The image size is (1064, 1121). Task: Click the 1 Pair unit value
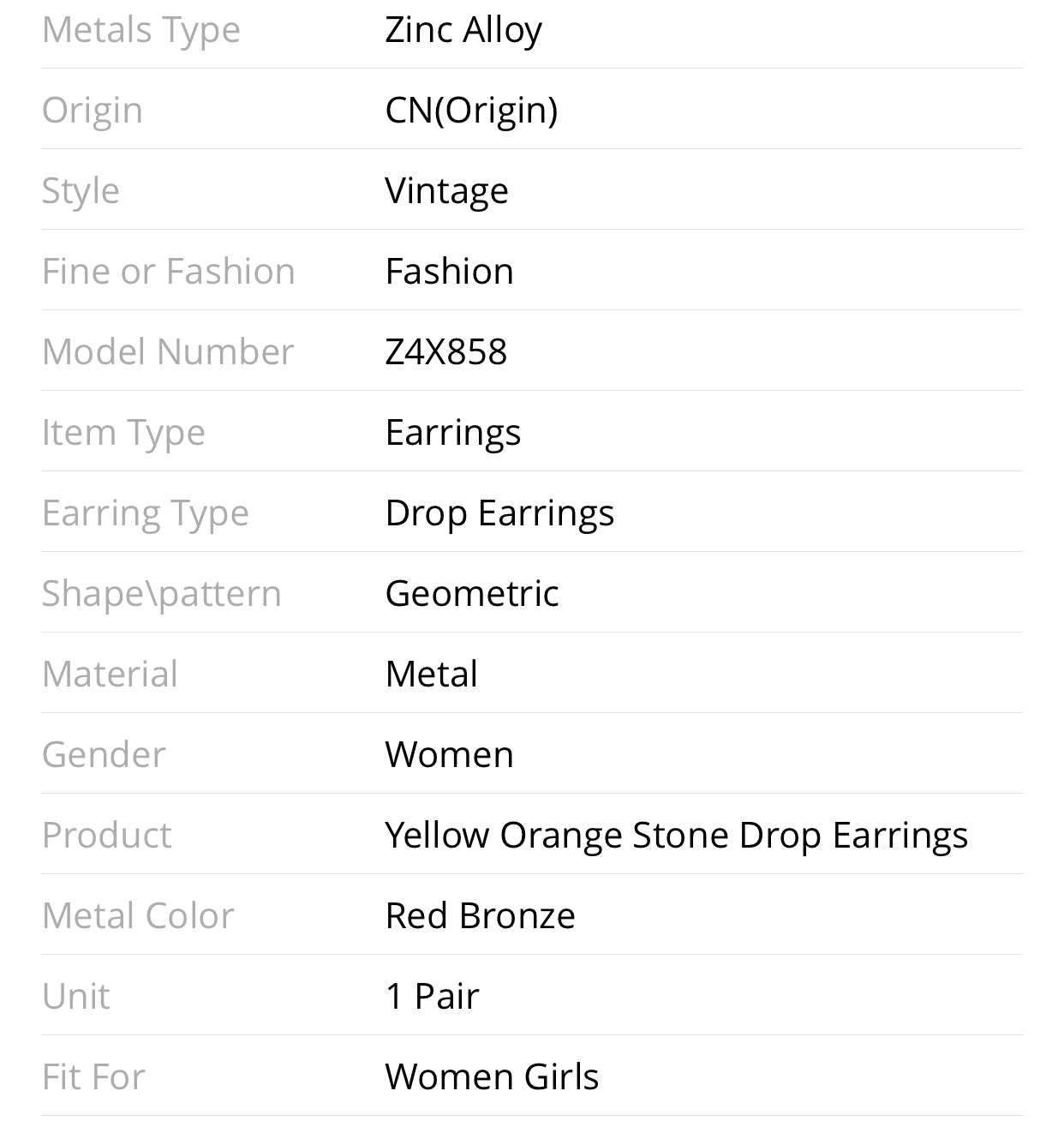432,997
